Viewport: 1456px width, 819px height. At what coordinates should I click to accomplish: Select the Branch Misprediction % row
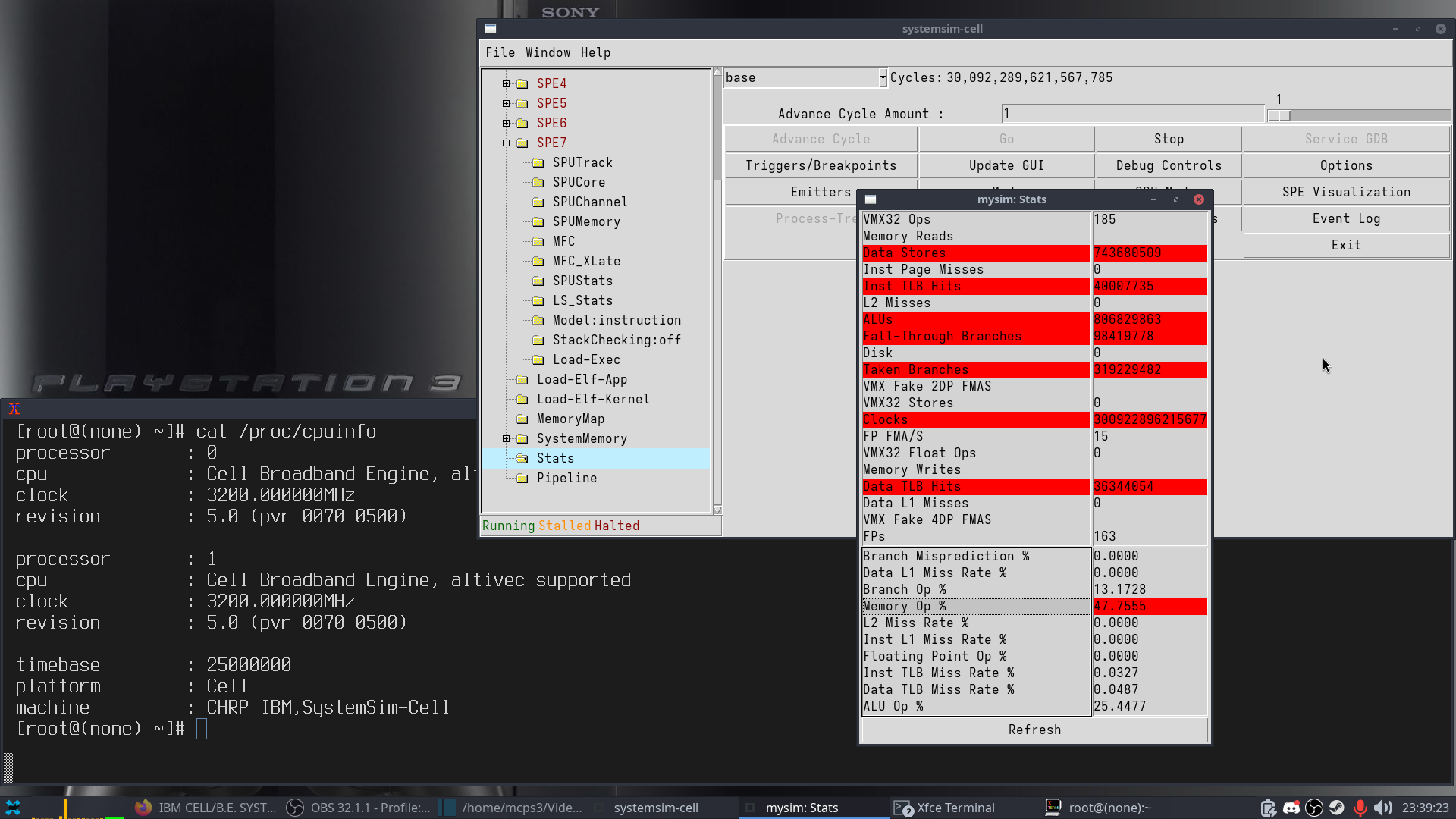(x=1034, y=556)
